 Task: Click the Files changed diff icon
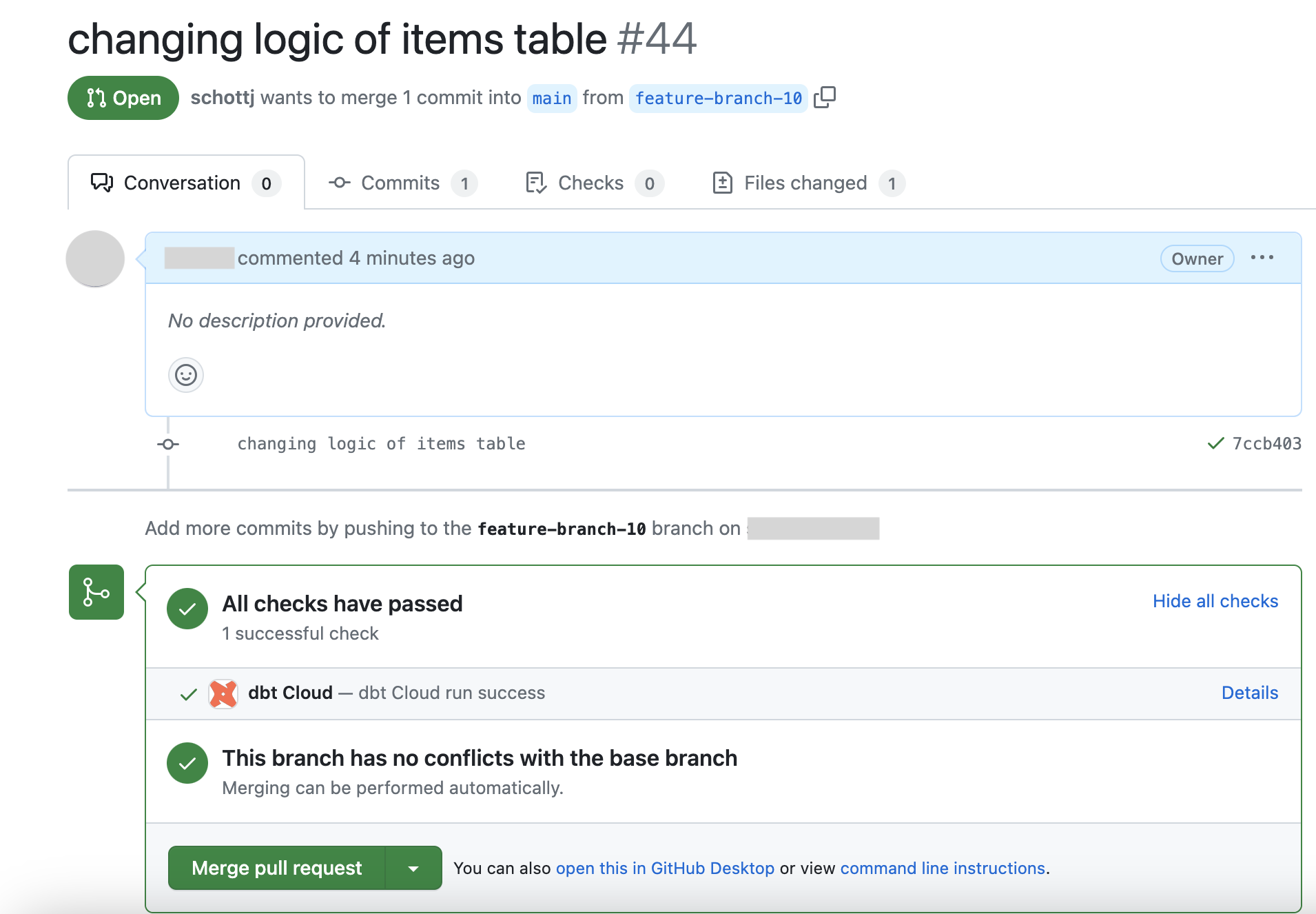722,183
